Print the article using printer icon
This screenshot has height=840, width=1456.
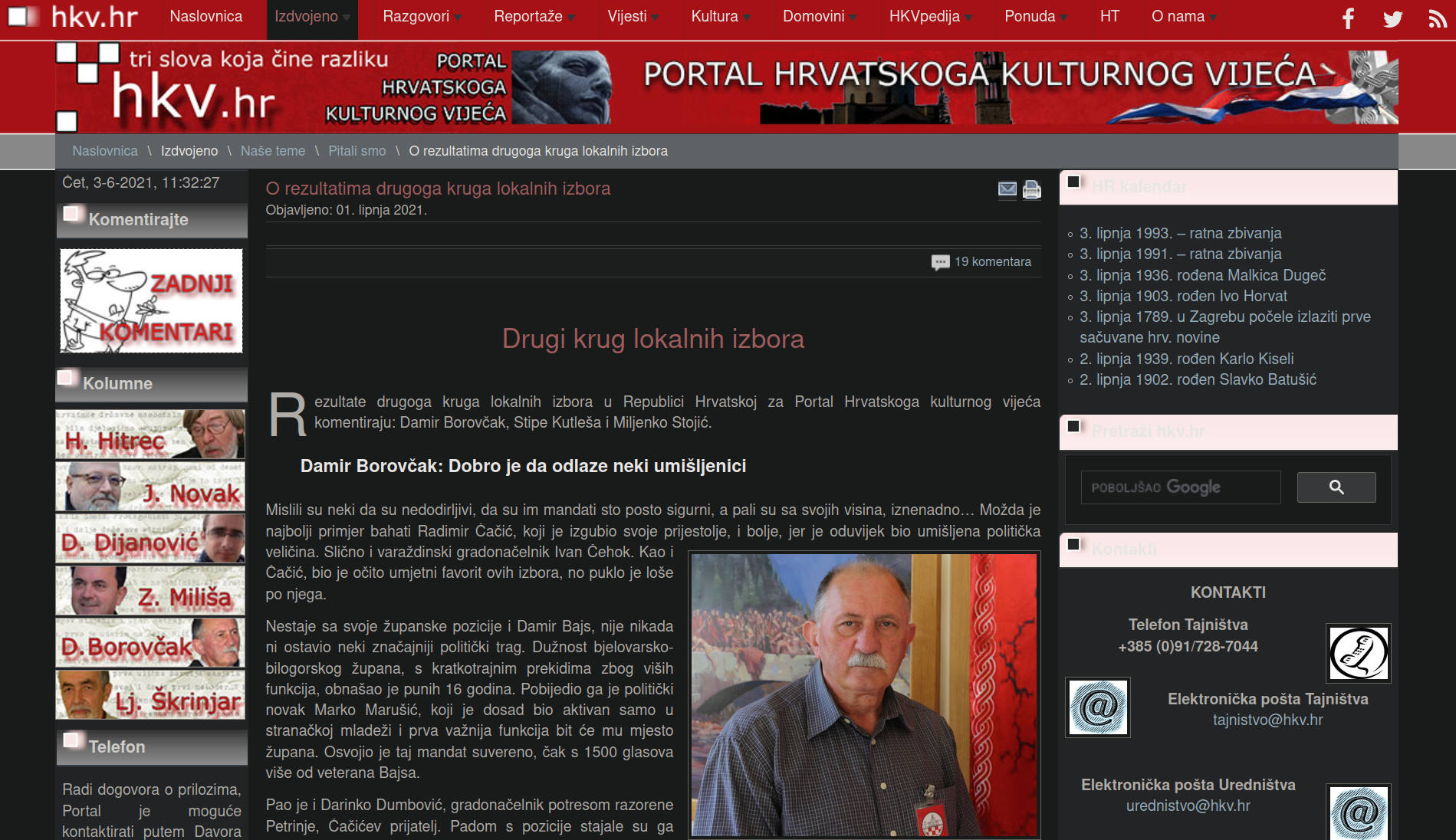pyautogui.click(x=1032, y=189)
